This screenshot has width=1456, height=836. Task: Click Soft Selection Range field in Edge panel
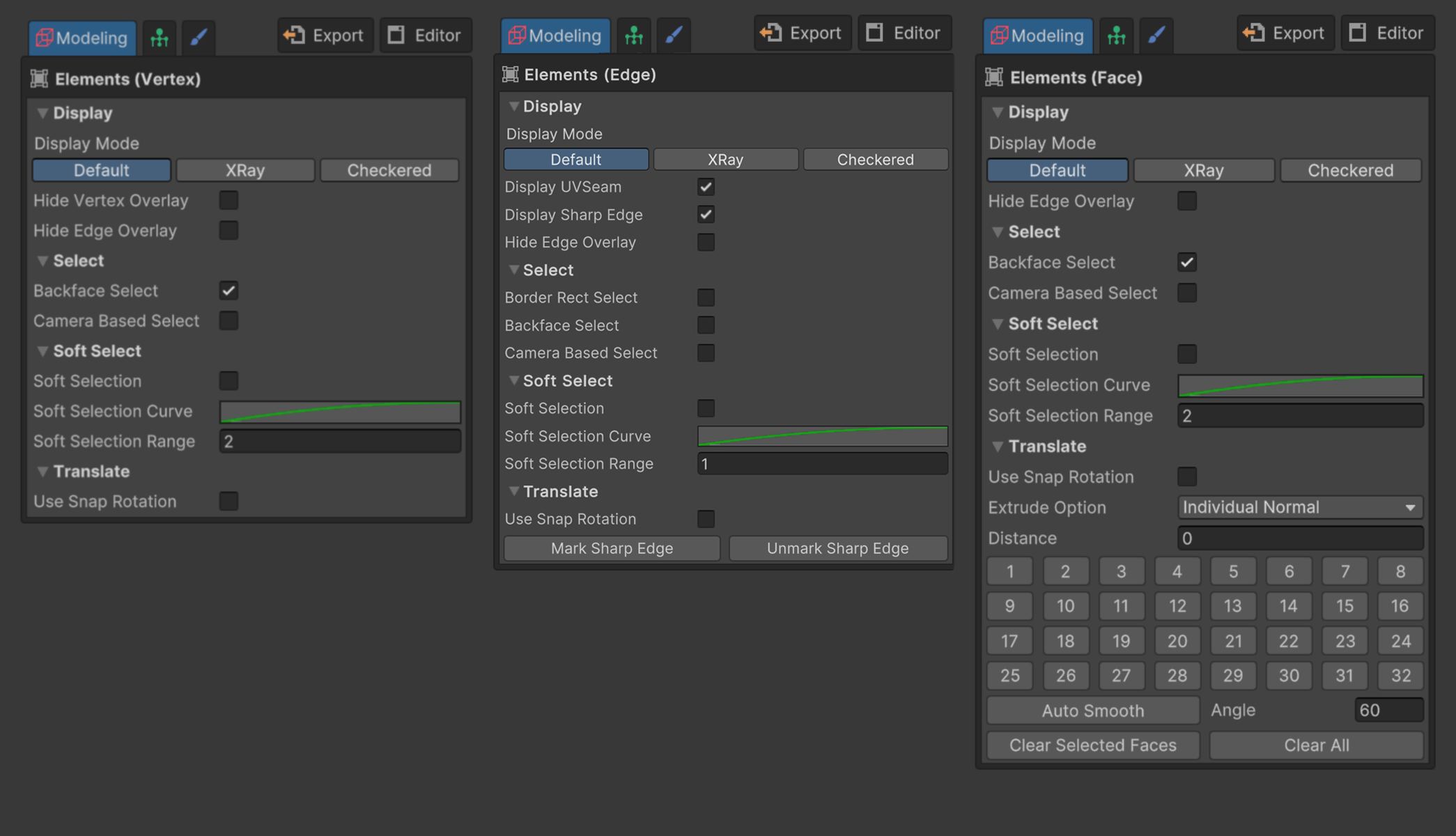(x=822, y=464)
